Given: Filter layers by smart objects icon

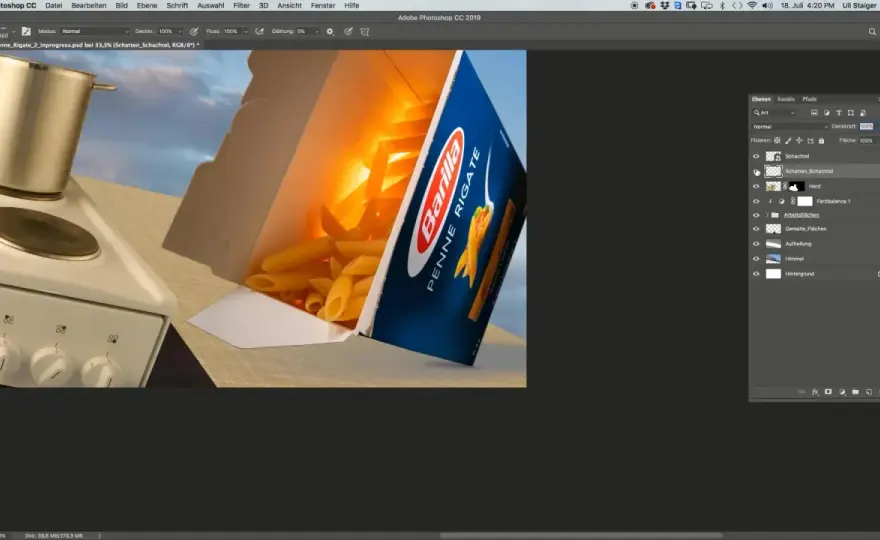Looking at the screenshot, I should [x=863, y=113].
